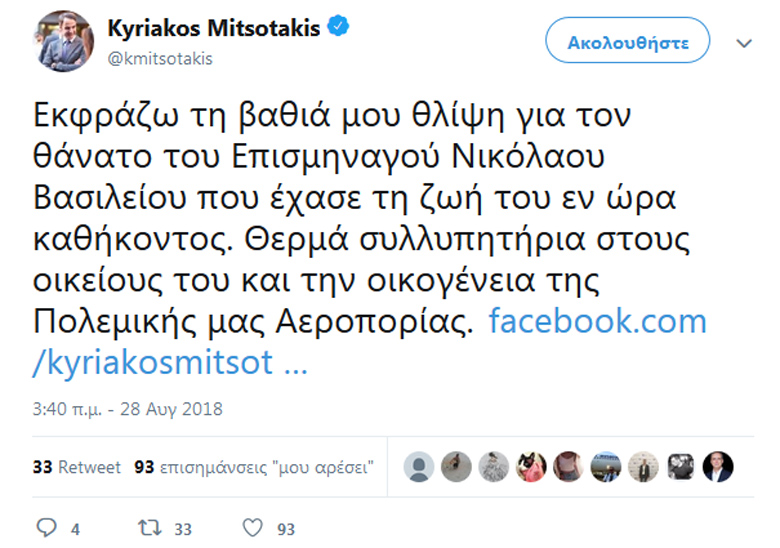Expand the tweet options chevron
This screenshot has width=780, height=548.
[744, 43]
